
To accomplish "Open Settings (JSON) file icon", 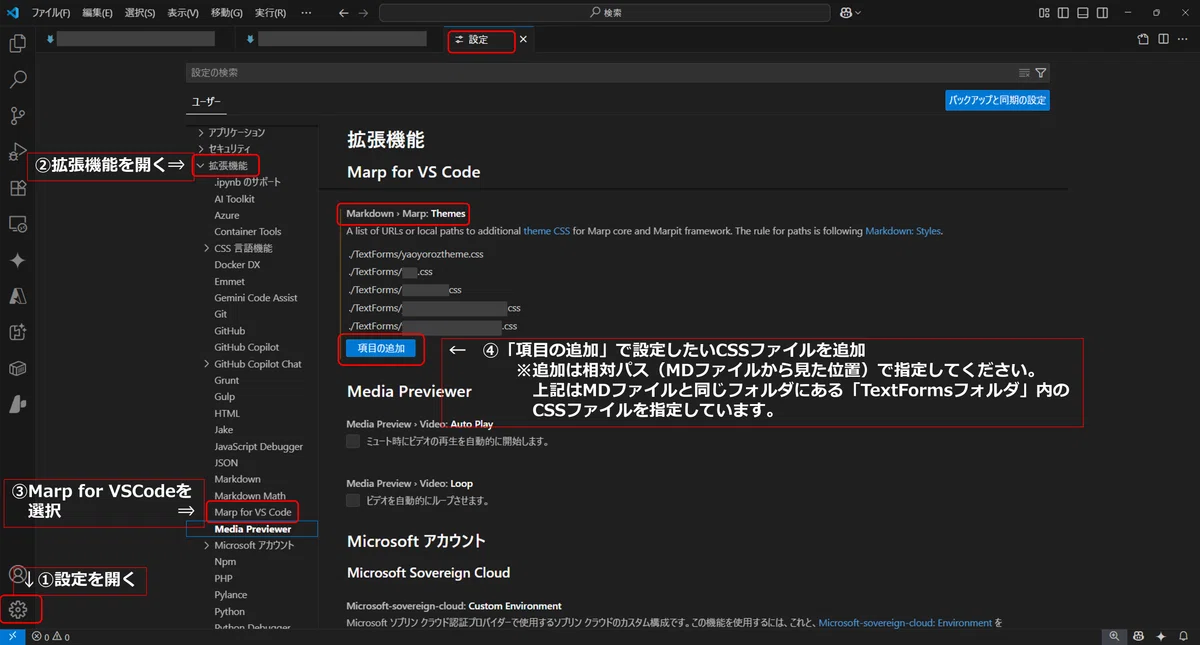I will [x=1143, y=39].
